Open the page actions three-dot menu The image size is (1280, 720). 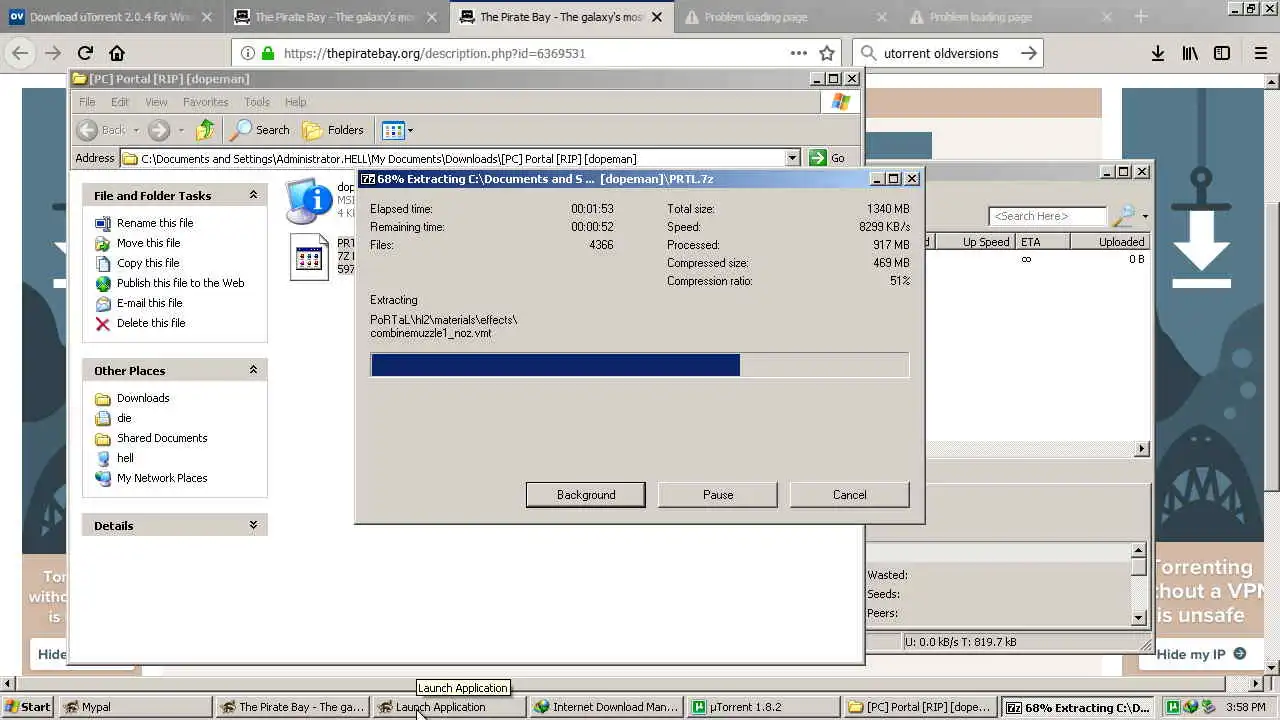(798, 54)
